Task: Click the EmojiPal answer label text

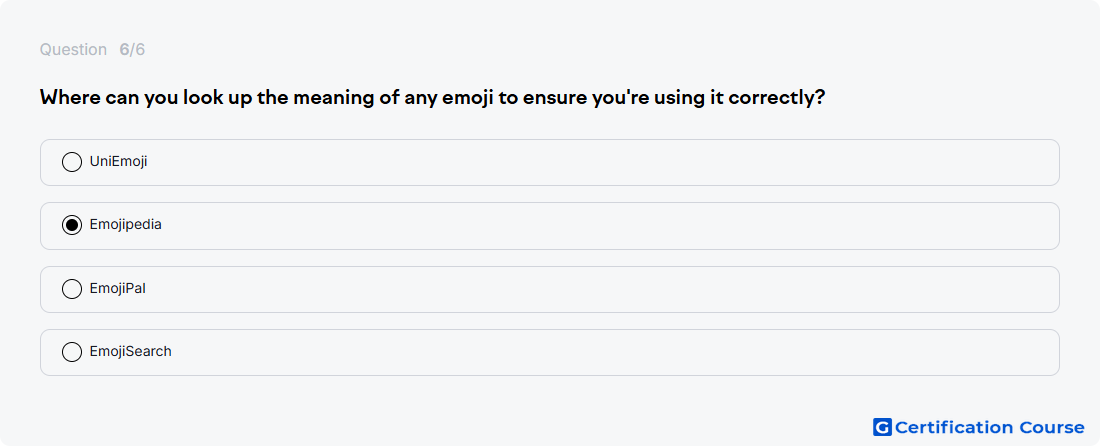Action: click(118, 289)
